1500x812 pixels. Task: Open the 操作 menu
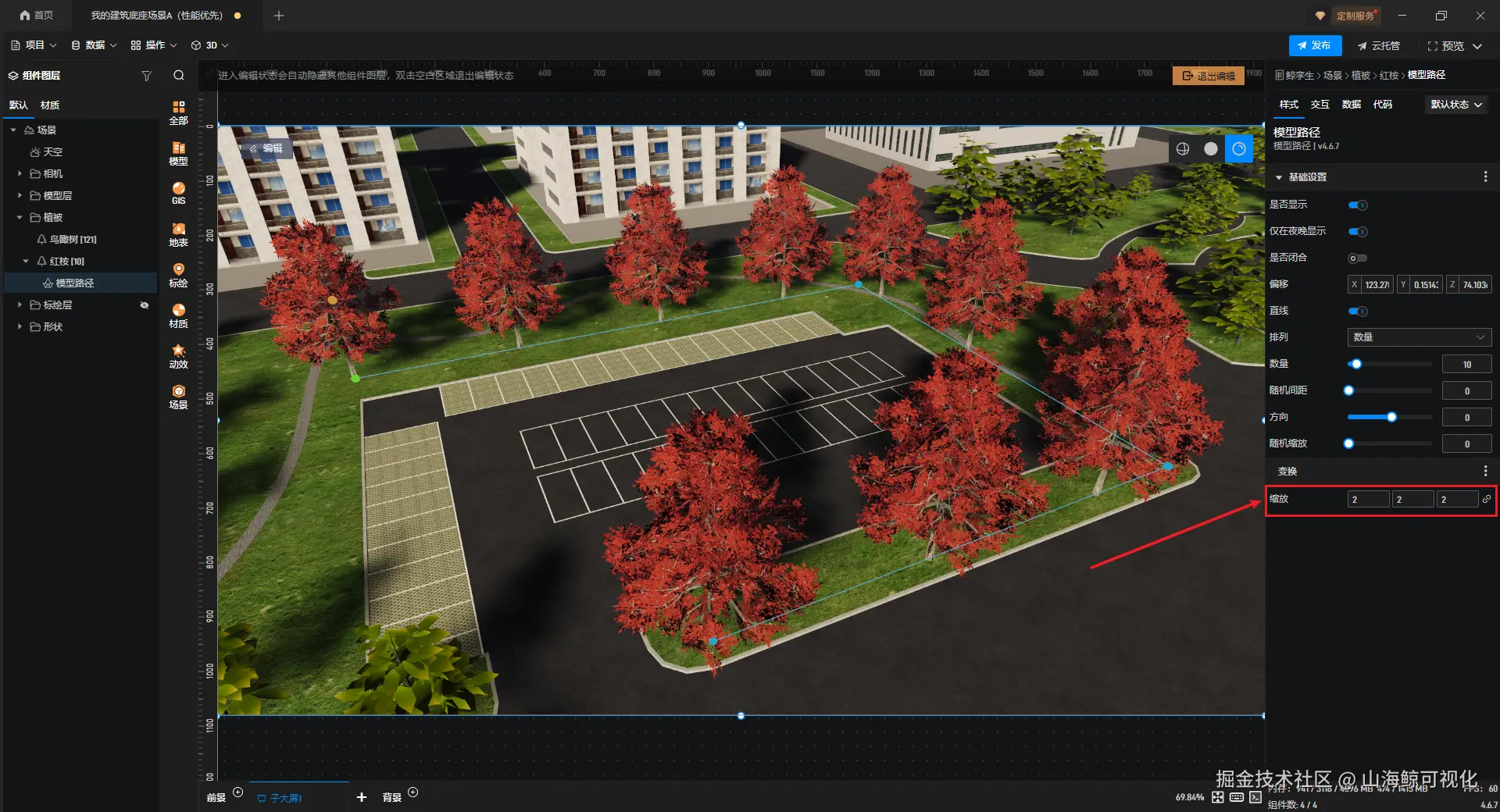(154, 45)
